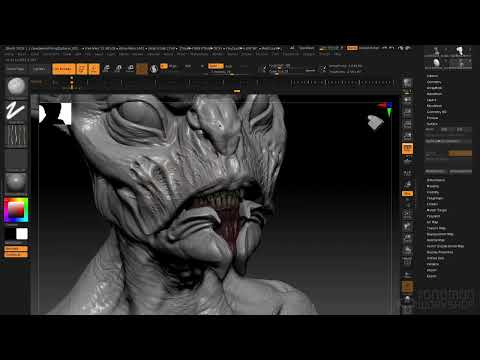Toggle the Zsub button
Image resolution: width=480 pixels, height=360 pixels.
pyautogui.click(x=229, y=66)
